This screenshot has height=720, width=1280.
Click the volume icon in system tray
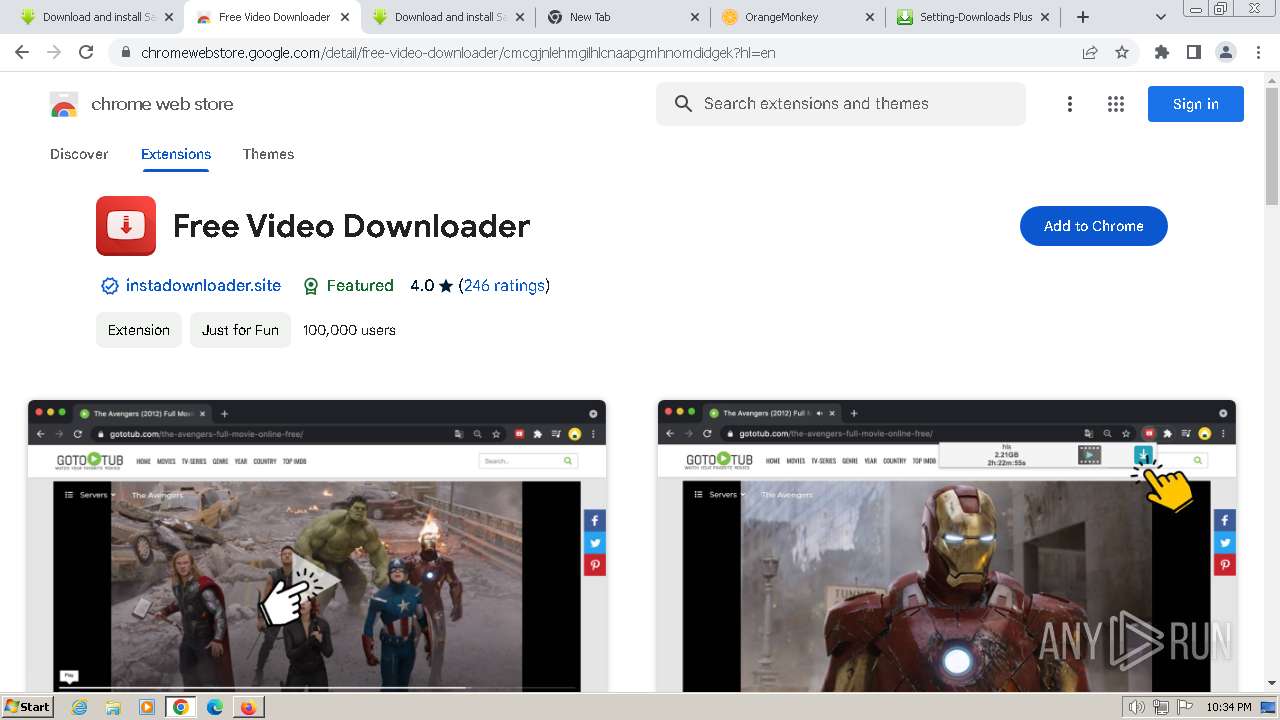(x=1136, y=707)
